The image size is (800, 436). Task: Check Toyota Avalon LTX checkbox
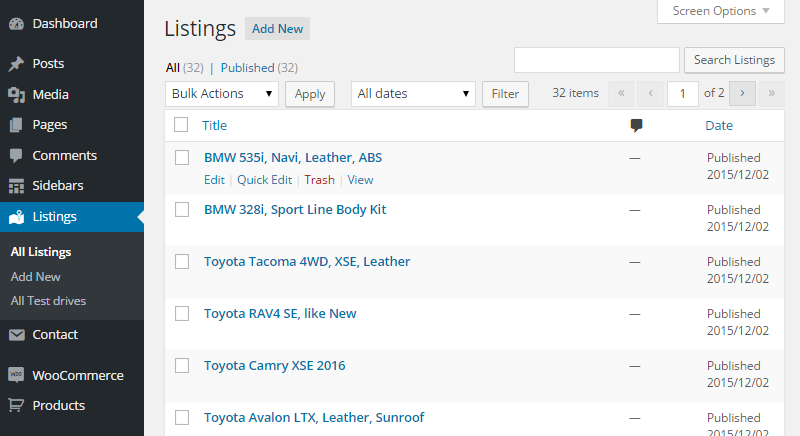pos(182,418)
